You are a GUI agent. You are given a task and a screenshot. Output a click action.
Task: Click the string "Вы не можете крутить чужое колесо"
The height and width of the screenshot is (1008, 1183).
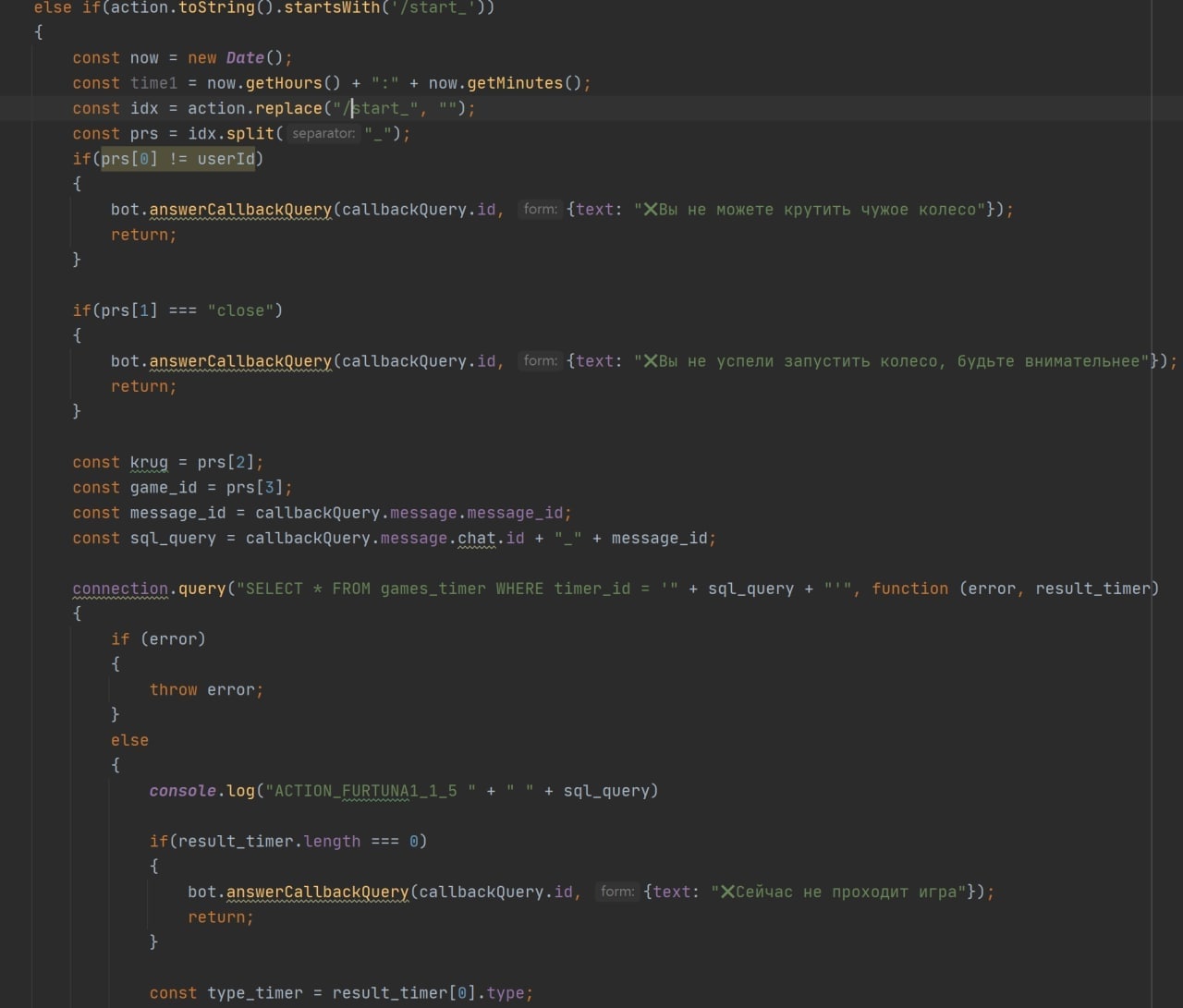[810, 210]
